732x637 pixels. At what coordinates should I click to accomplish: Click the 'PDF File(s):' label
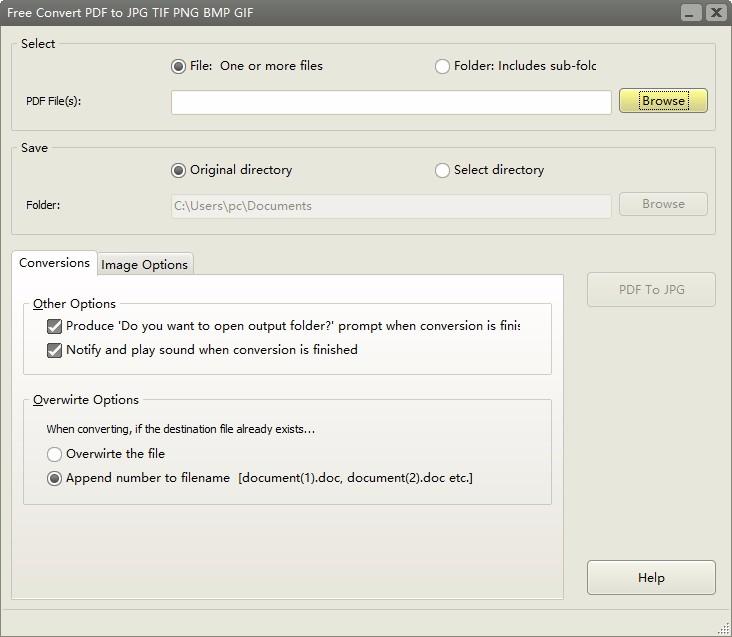54,101
